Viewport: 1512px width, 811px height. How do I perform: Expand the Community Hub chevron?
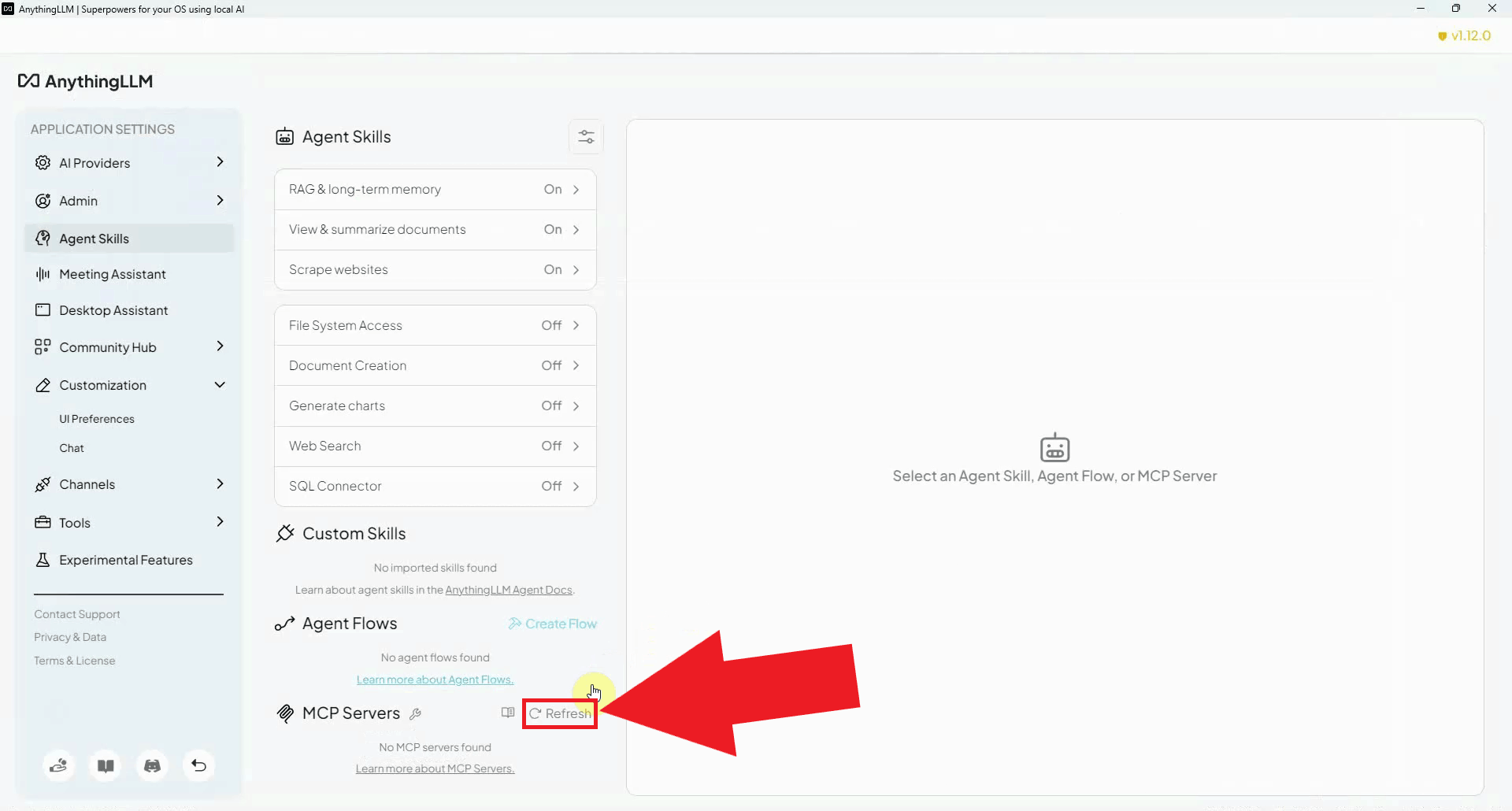tap(220, 346)
